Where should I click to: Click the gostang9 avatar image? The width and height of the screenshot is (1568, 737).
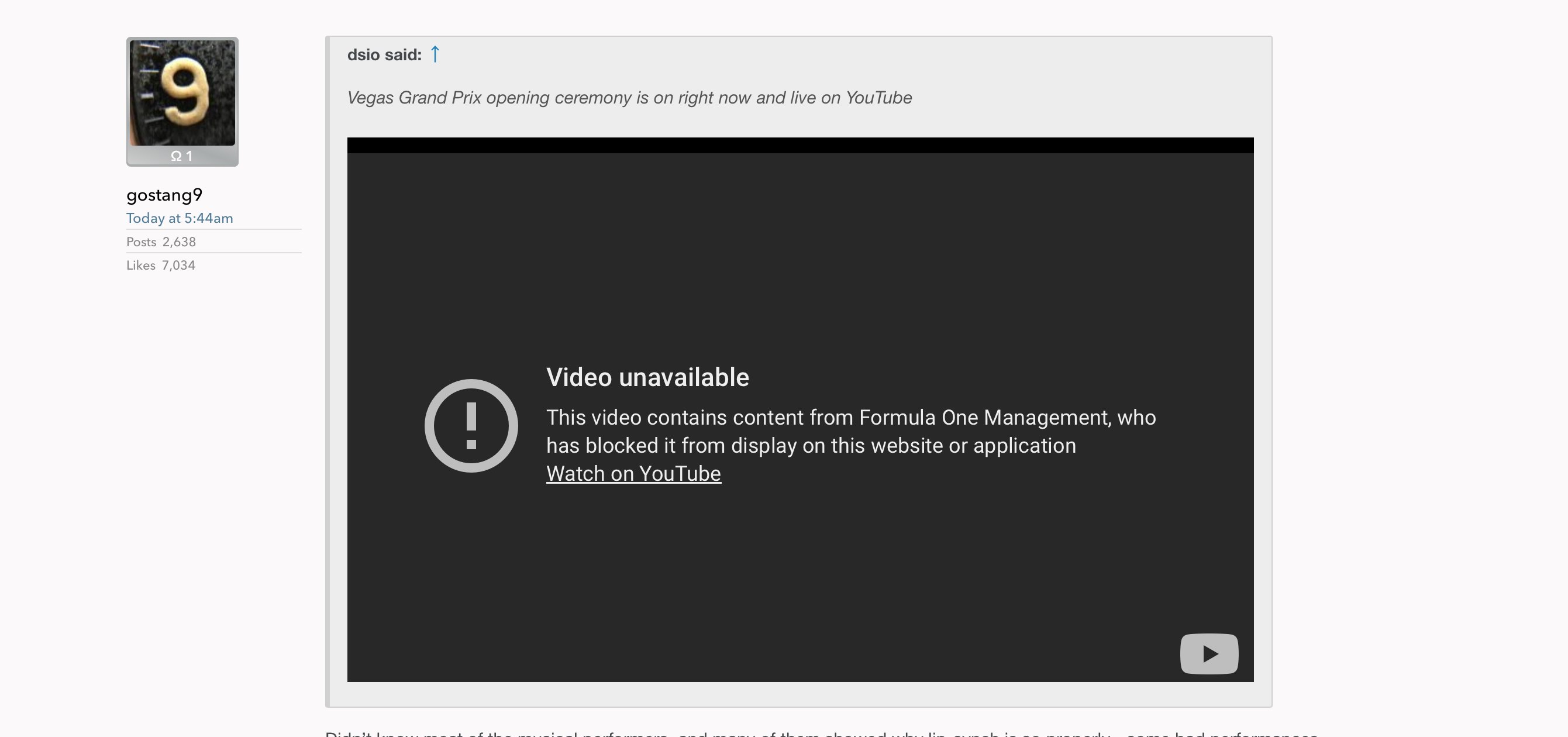[182, 92]
